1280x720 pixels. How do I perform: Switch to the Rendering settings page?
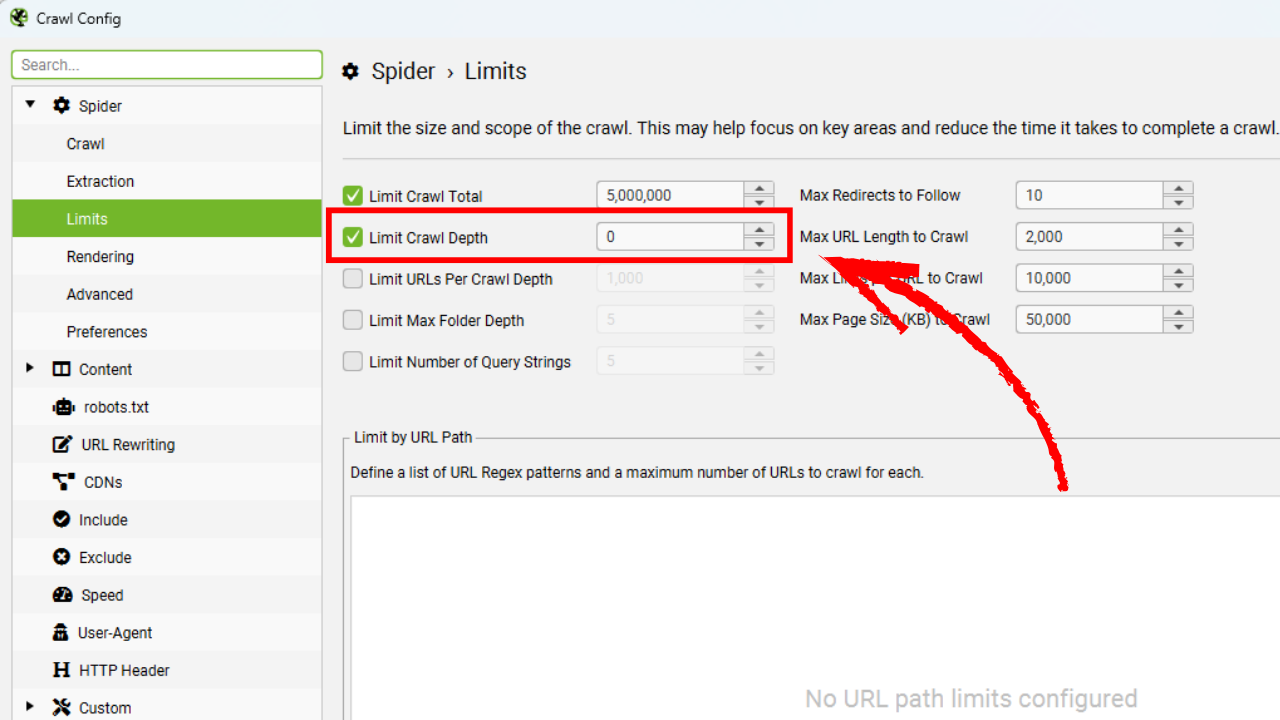click(x=100, y=256)
